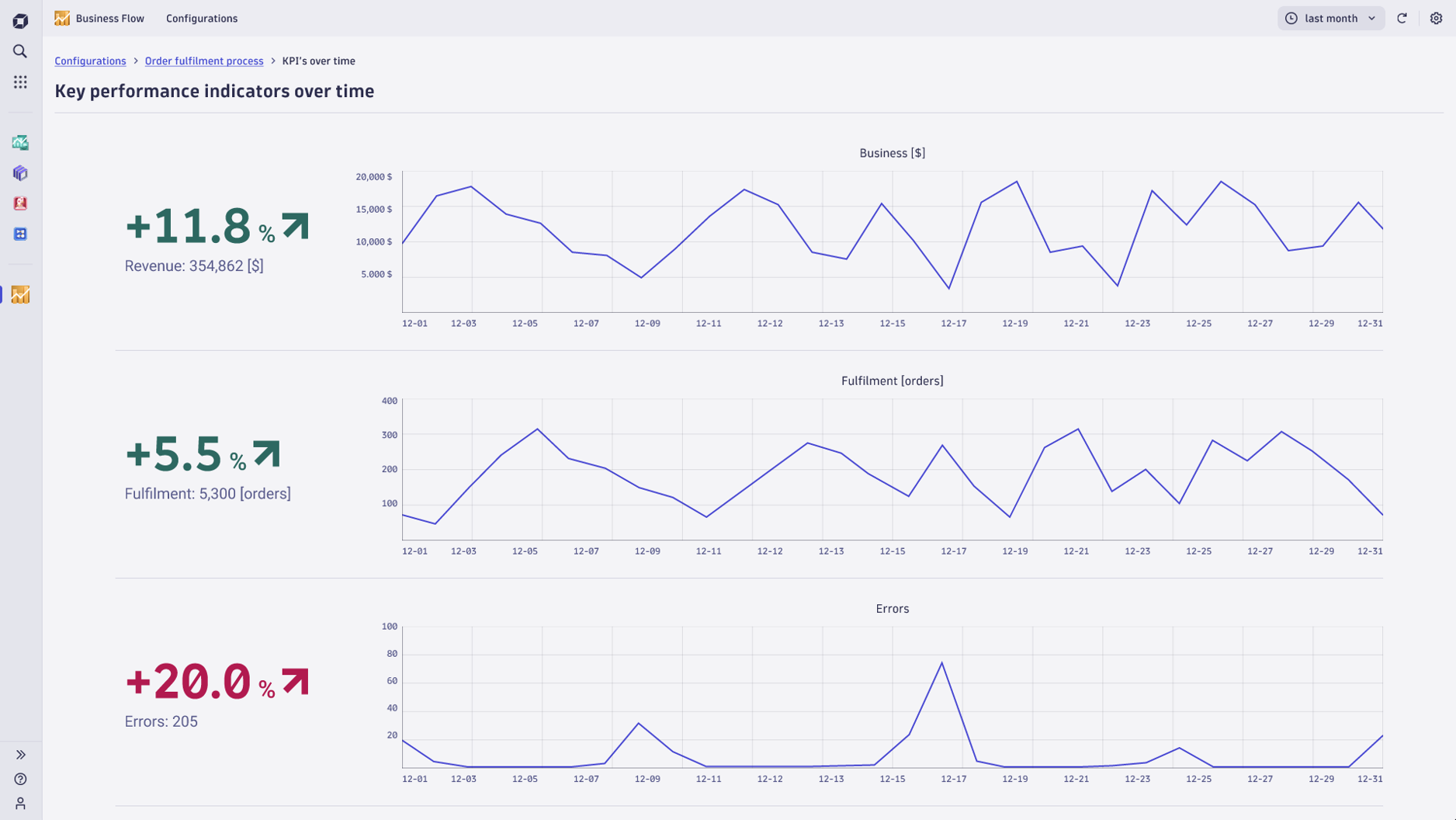Expand the sidebar with double chevrons
Viewport: 1456px width, 820px height.
[x=20, y=755]
